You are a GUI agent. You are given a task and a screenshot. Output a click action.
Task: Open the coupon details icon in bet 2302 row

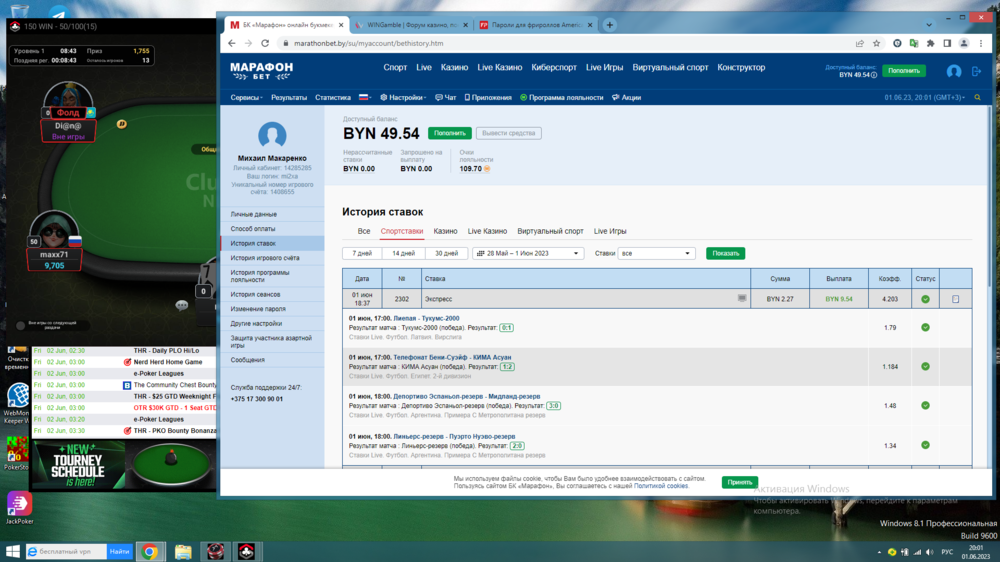(955, 299)
